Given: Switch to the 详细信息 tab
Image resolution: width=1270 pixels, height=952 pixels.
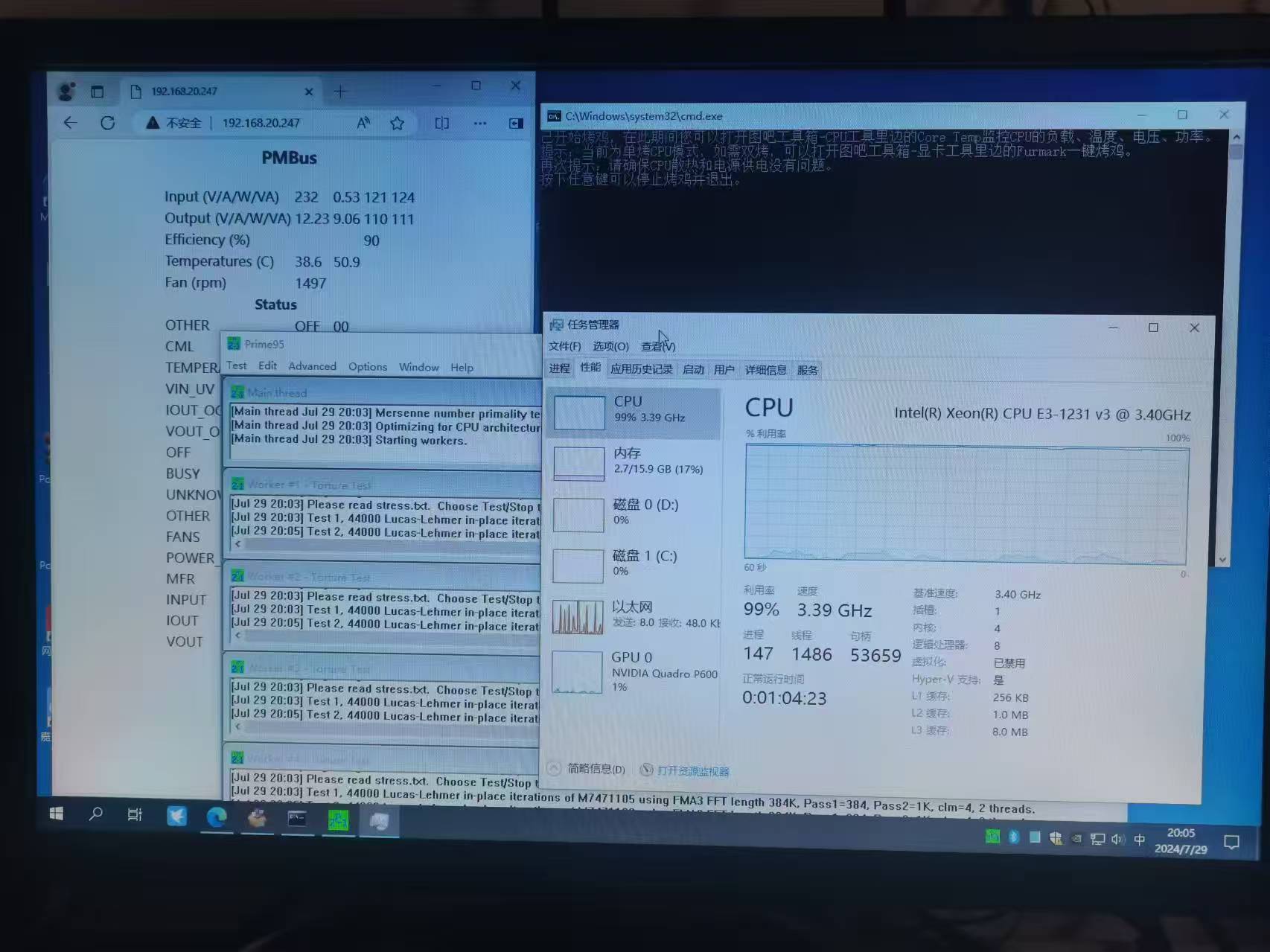Looking at the screenshot, I should click(765, 370).
